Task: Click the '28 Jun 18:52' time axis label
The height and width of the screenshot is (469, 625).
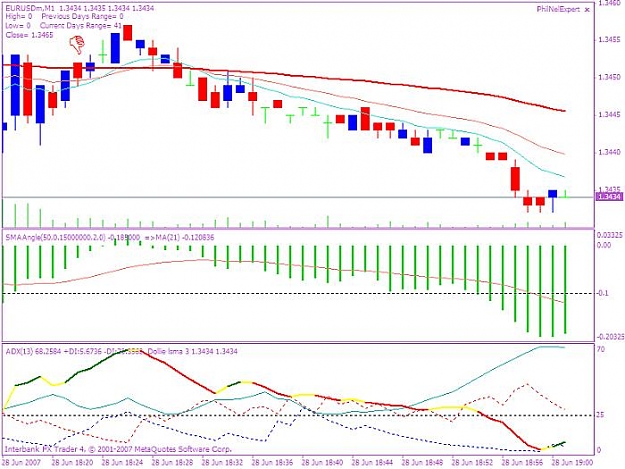Action: pyautogui.click(x=473, y=463)
